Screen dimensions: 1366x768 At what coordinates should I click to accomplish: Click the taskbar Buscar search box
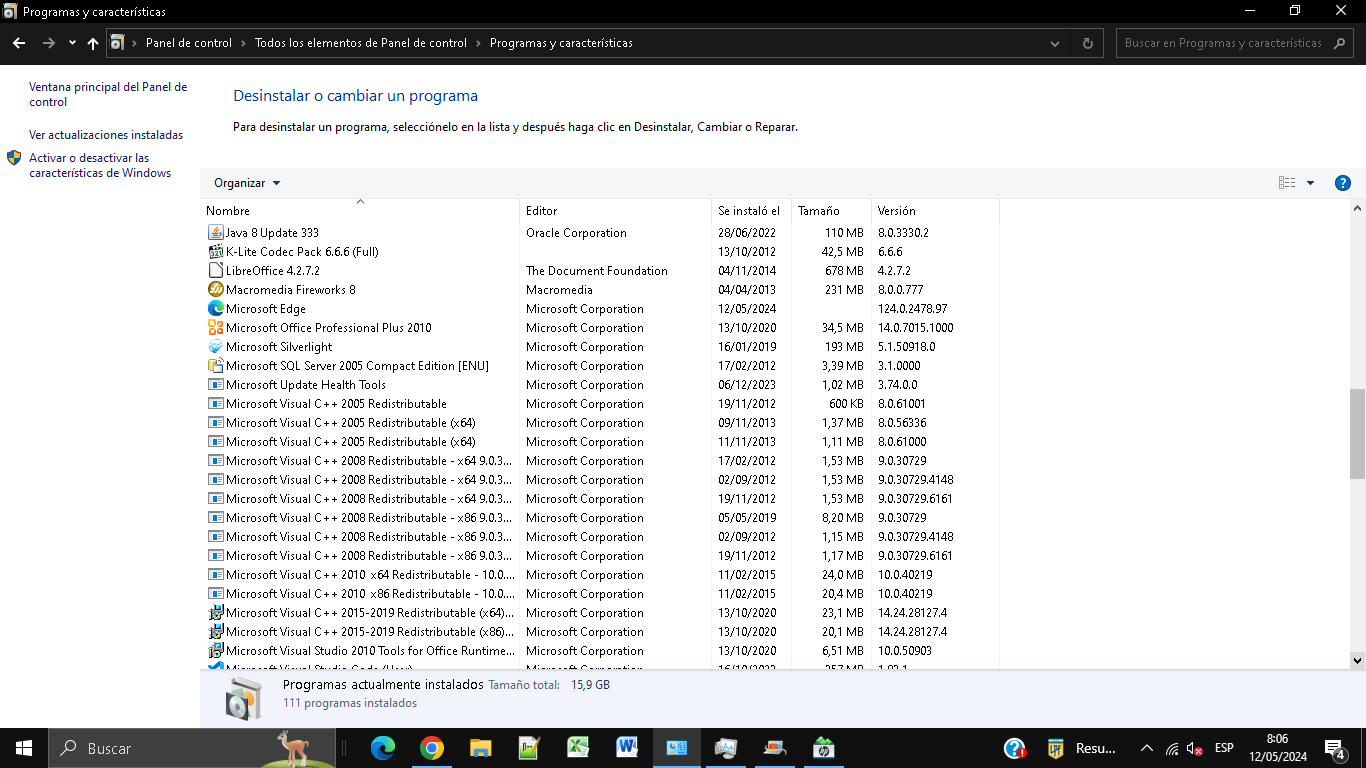click(190, 748)
